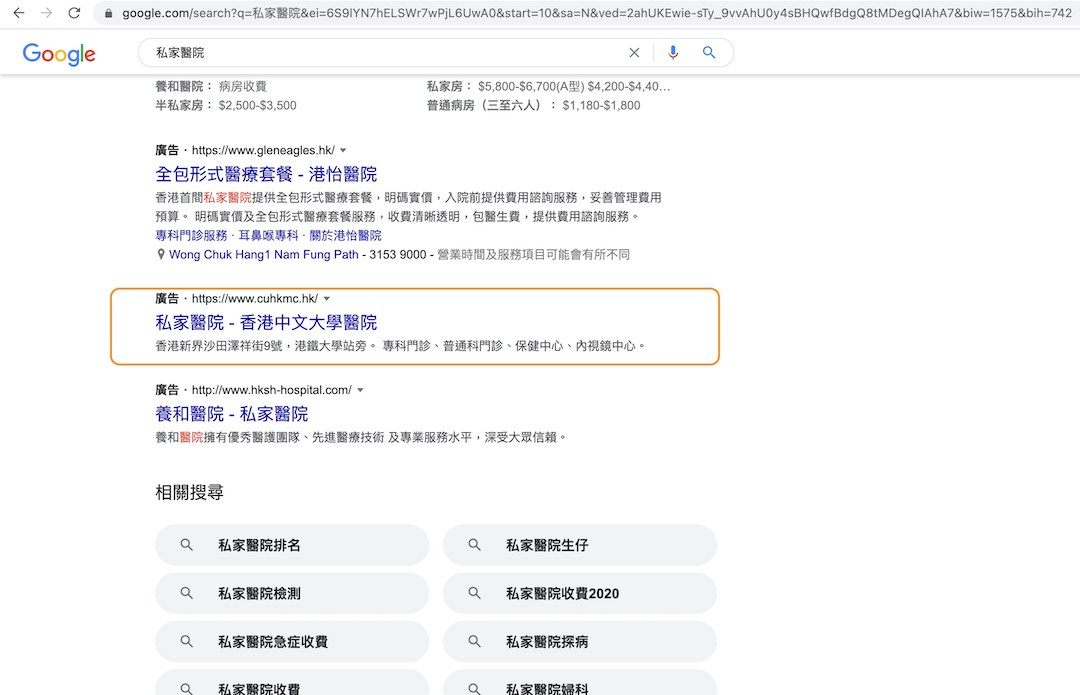Screen dimensions: 1080x695
Task: Click 養和醫院擁有優秀醫護團隊 description text
Action: click(360, 437)
